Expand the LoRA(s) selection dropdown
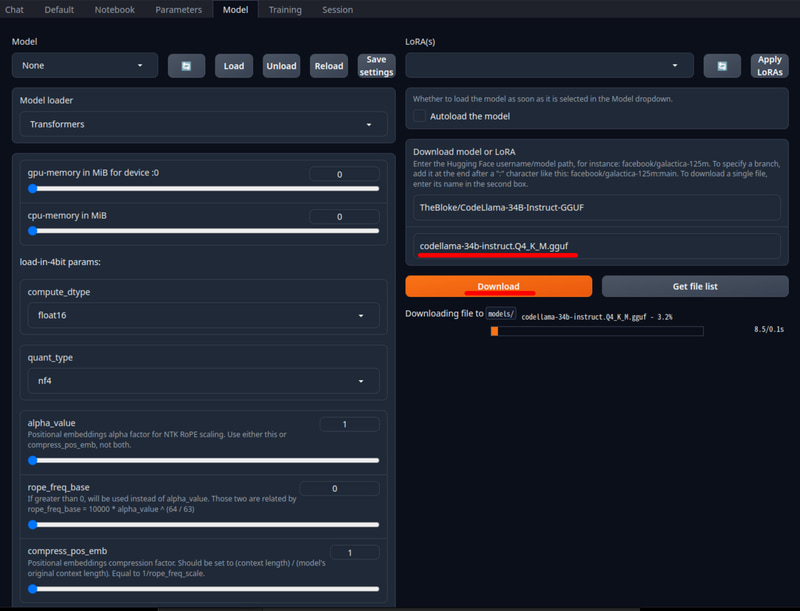Image resolution: width=800 pixels, height=611 pixels. [x=549, y=65]
